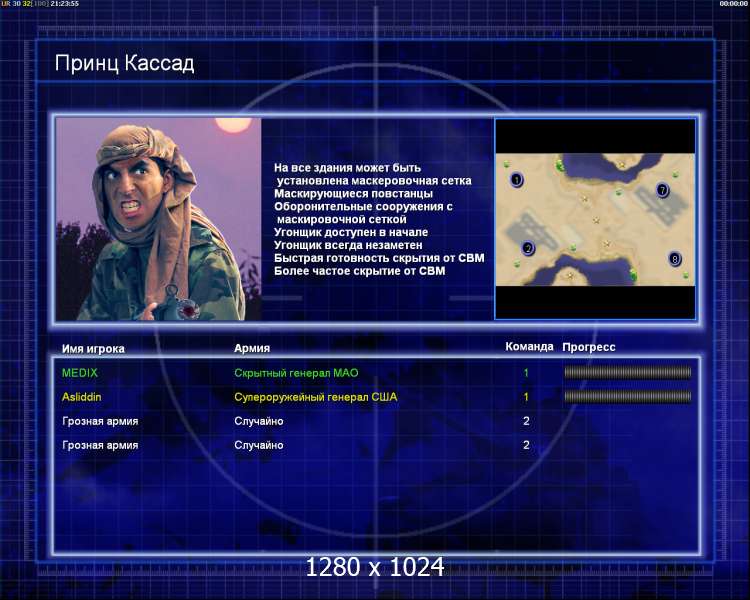
Task: Click start position marker 7 on the map
Action: click(662, 190)
